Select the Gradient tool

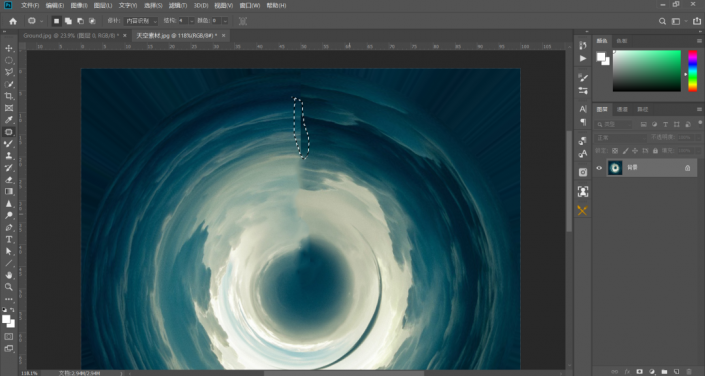9,191
